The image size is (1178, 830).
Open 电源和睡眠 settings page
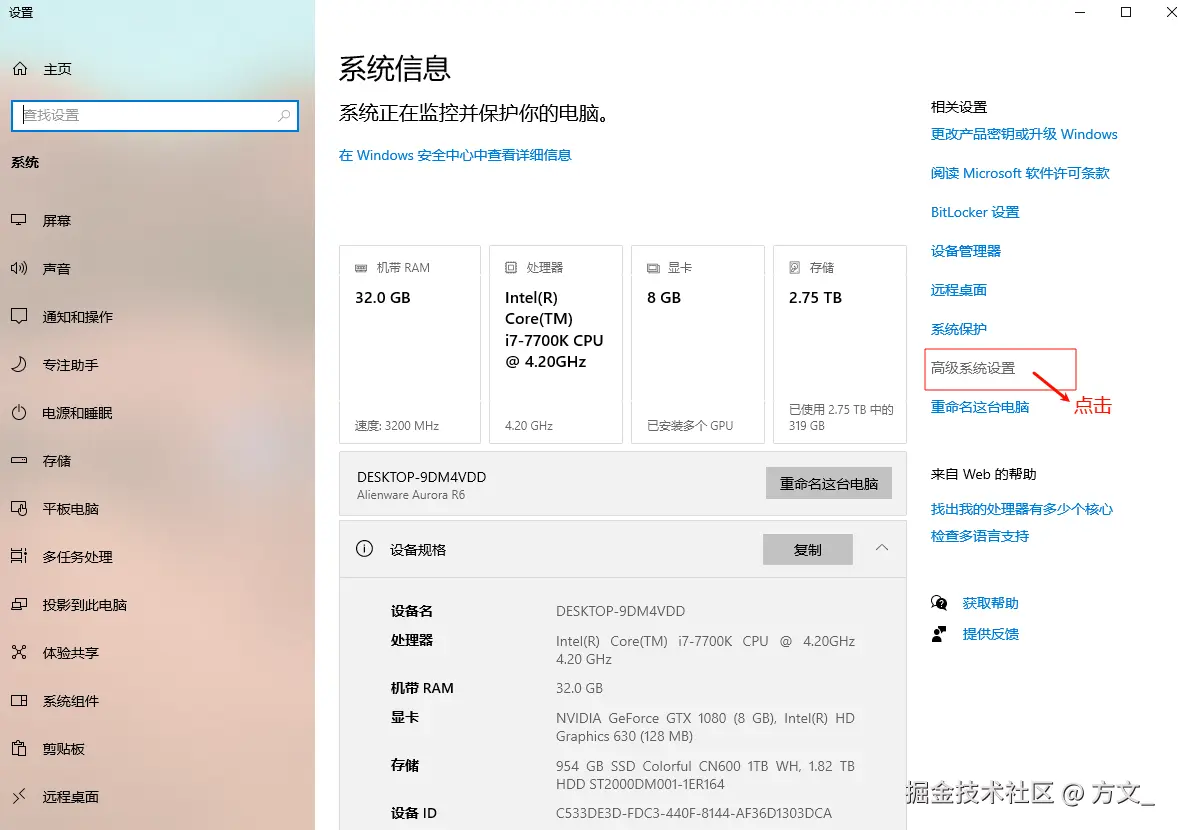[x=78, y=412]
